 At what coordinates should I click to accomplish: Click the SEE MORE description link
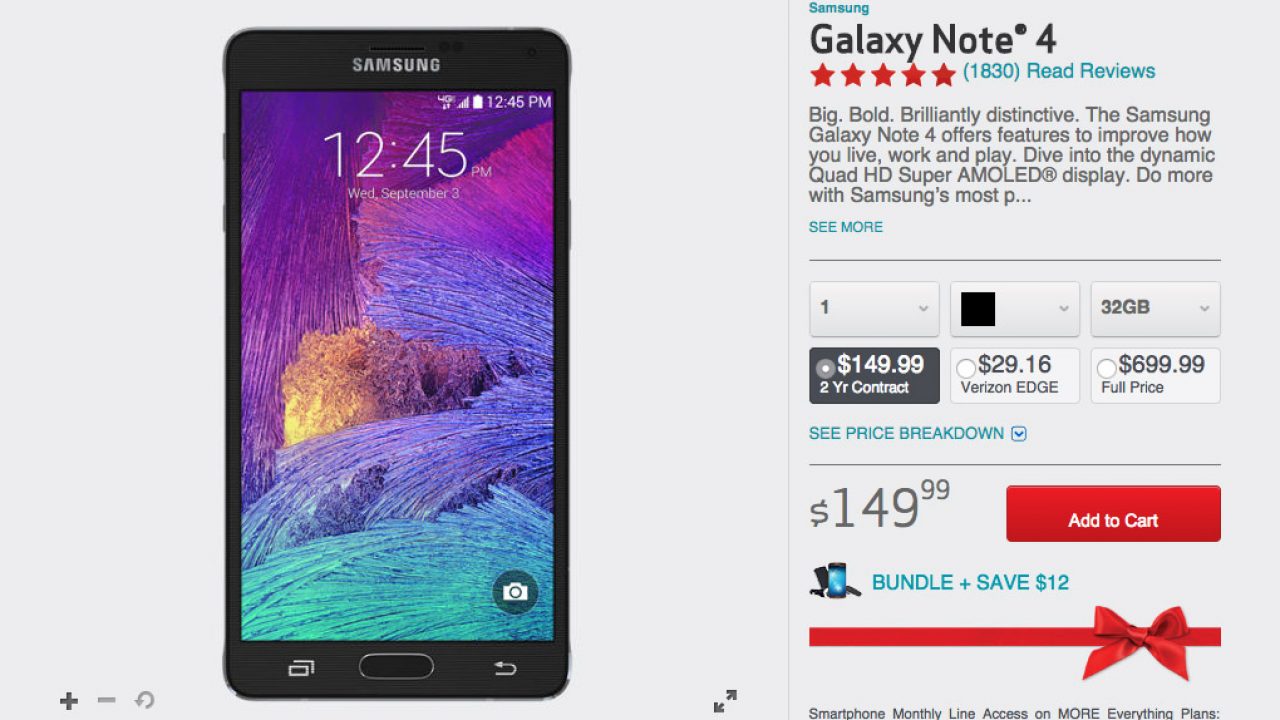point(846,227)
